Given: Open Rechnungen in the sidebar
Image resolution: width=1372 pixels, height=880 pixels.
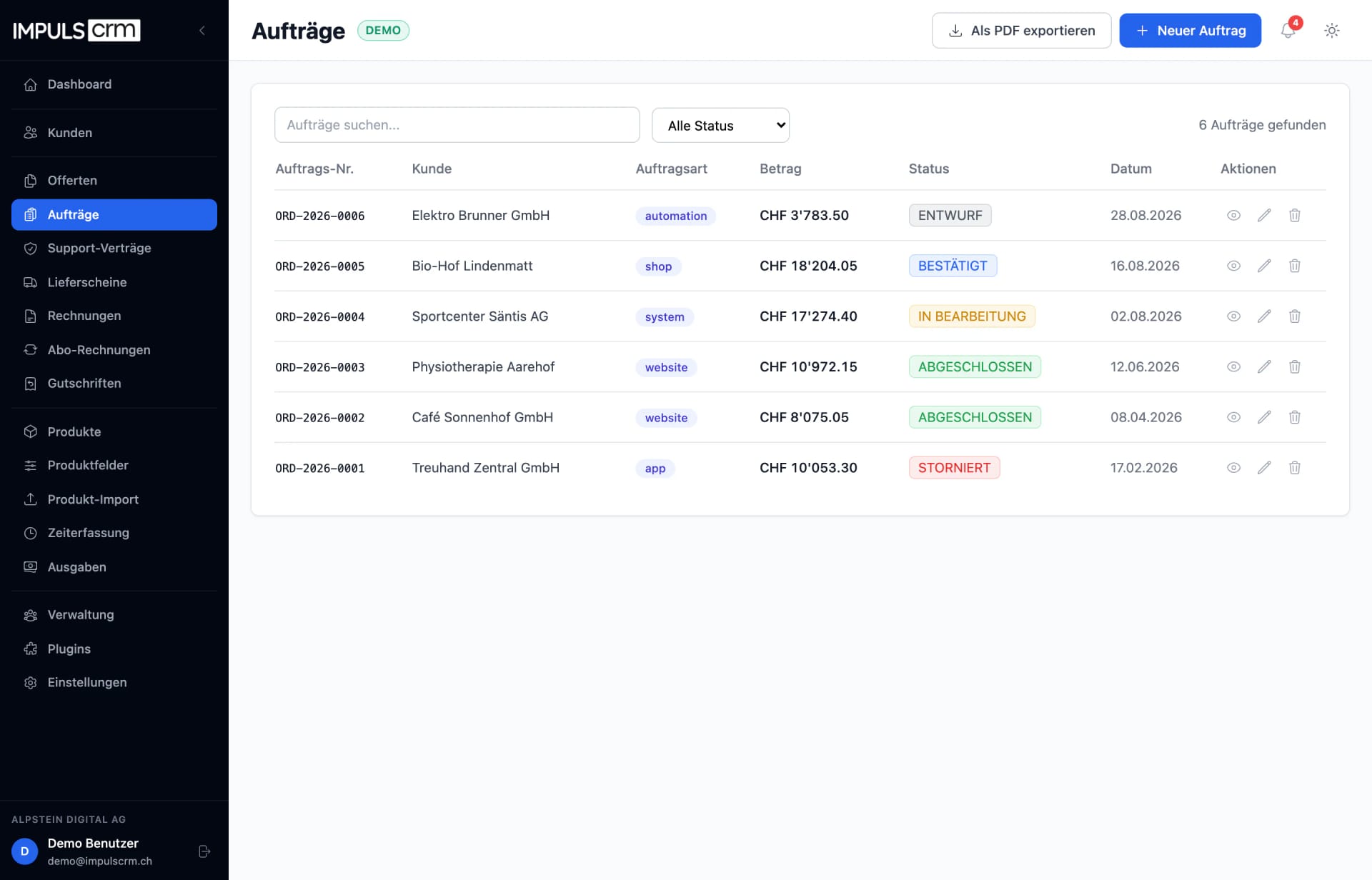Looking at the screenshot, I should point(114,316).
